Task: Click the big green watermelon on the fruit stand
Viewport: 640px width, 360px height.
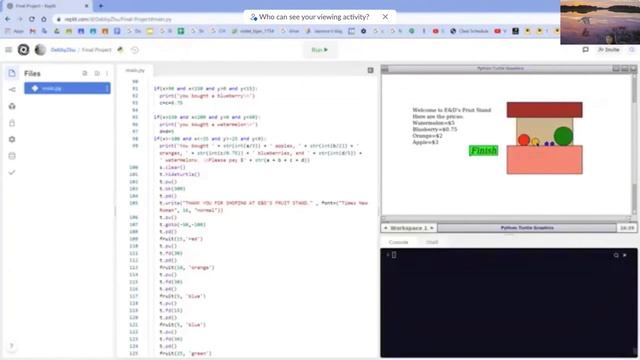Action: [x=563, y=136]
